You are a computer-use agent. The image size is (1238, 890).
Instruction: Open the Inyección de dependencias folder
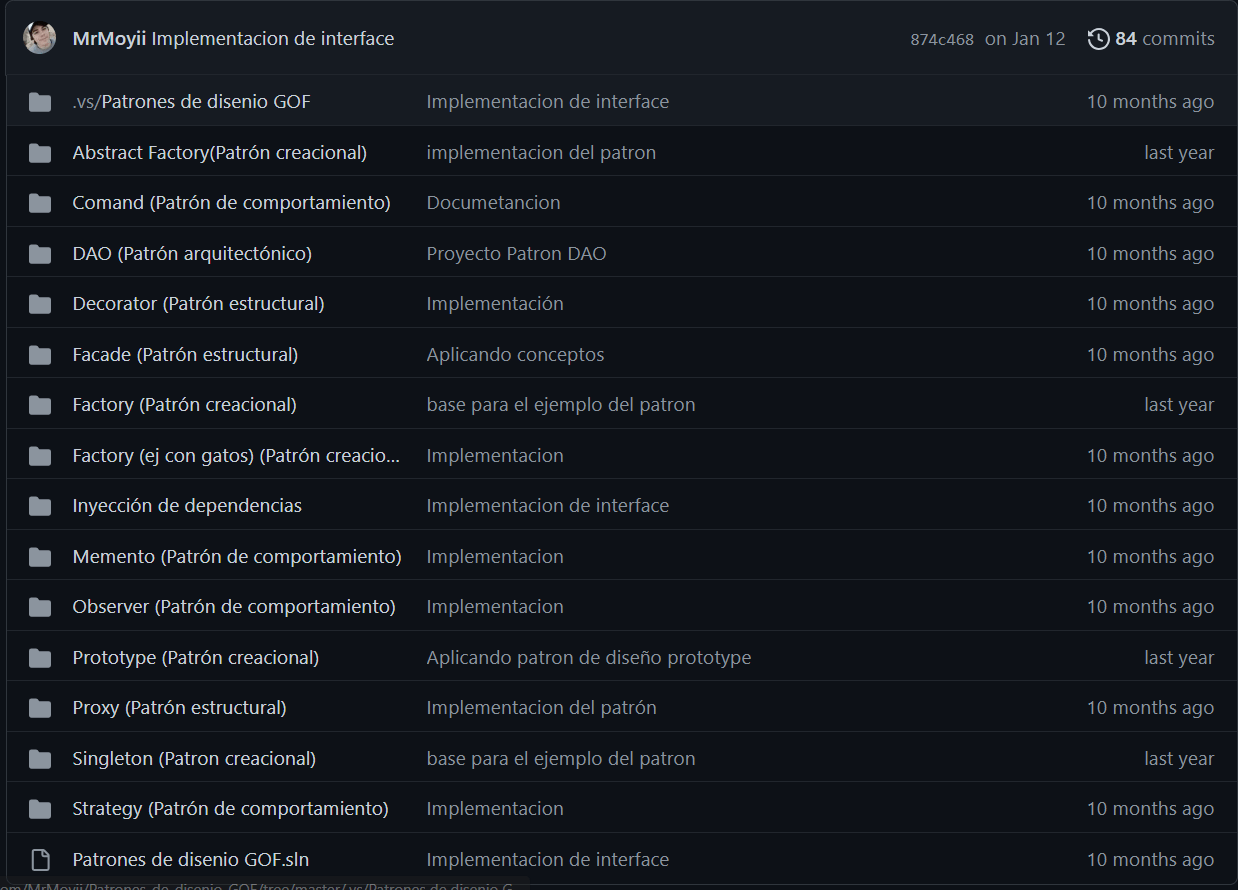point(187,506)
